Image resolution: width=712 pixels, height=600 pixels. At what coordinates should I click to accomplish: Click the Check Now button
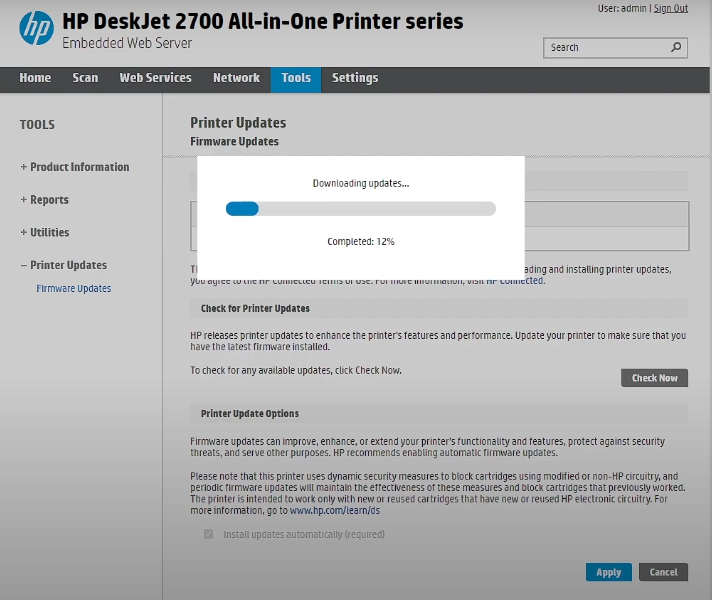(x=654, y=378)
